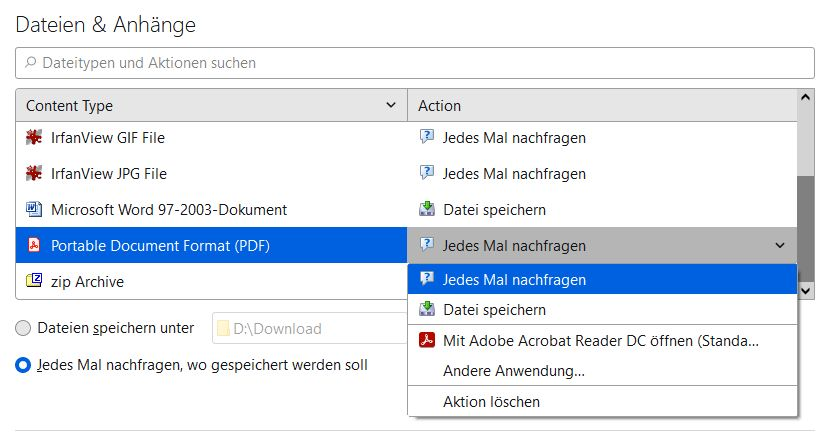
Task: Collapse the PDF action dropdown arrow
Action: (780, 246)
